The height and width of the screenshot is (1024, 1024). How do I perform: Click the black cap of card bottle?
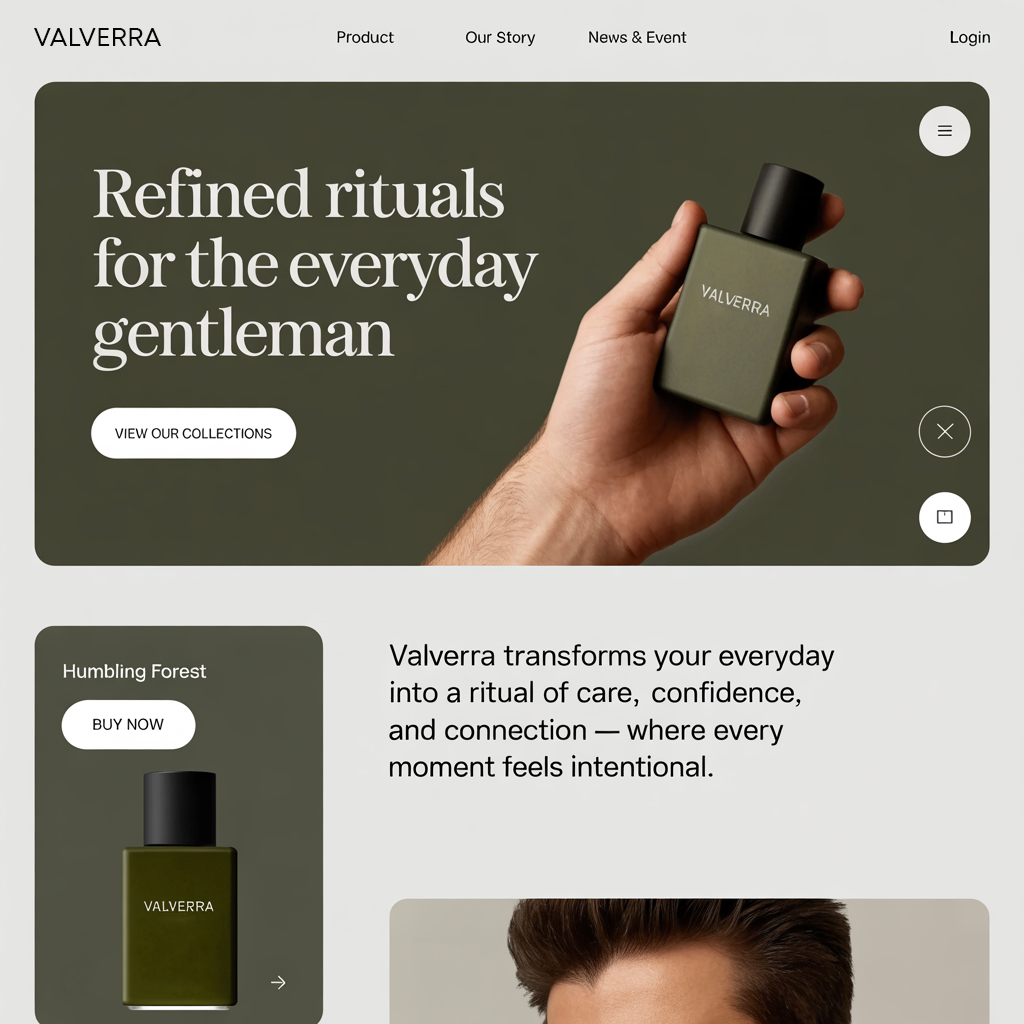coord(180,808)
